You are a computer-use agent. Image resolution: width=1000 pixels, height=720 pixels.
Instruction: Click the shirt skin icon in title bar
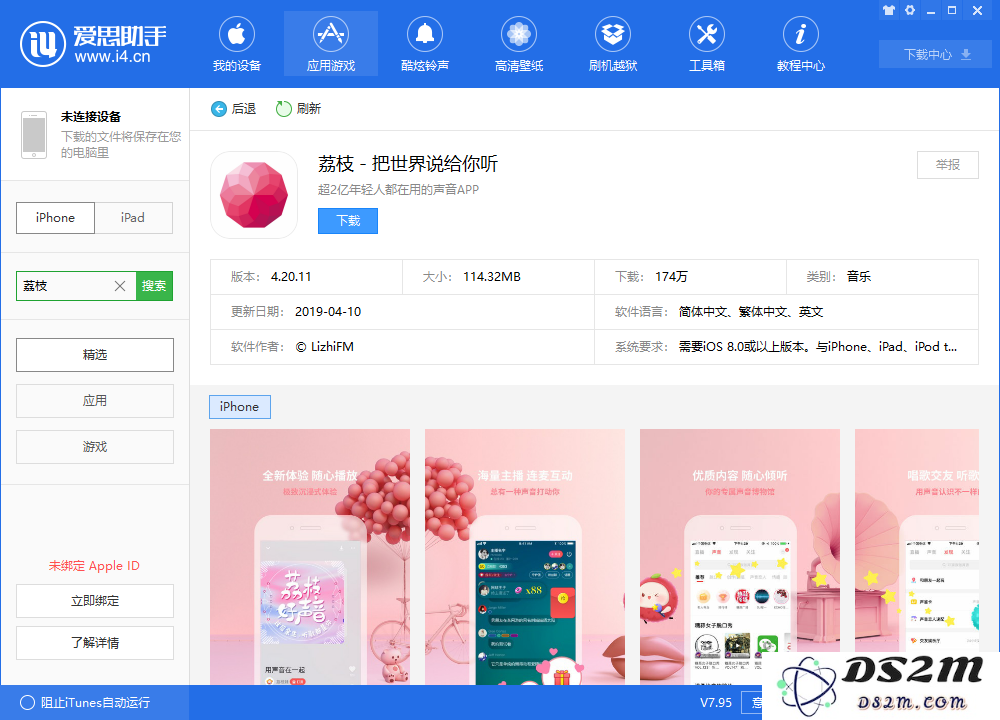[889, 10]
